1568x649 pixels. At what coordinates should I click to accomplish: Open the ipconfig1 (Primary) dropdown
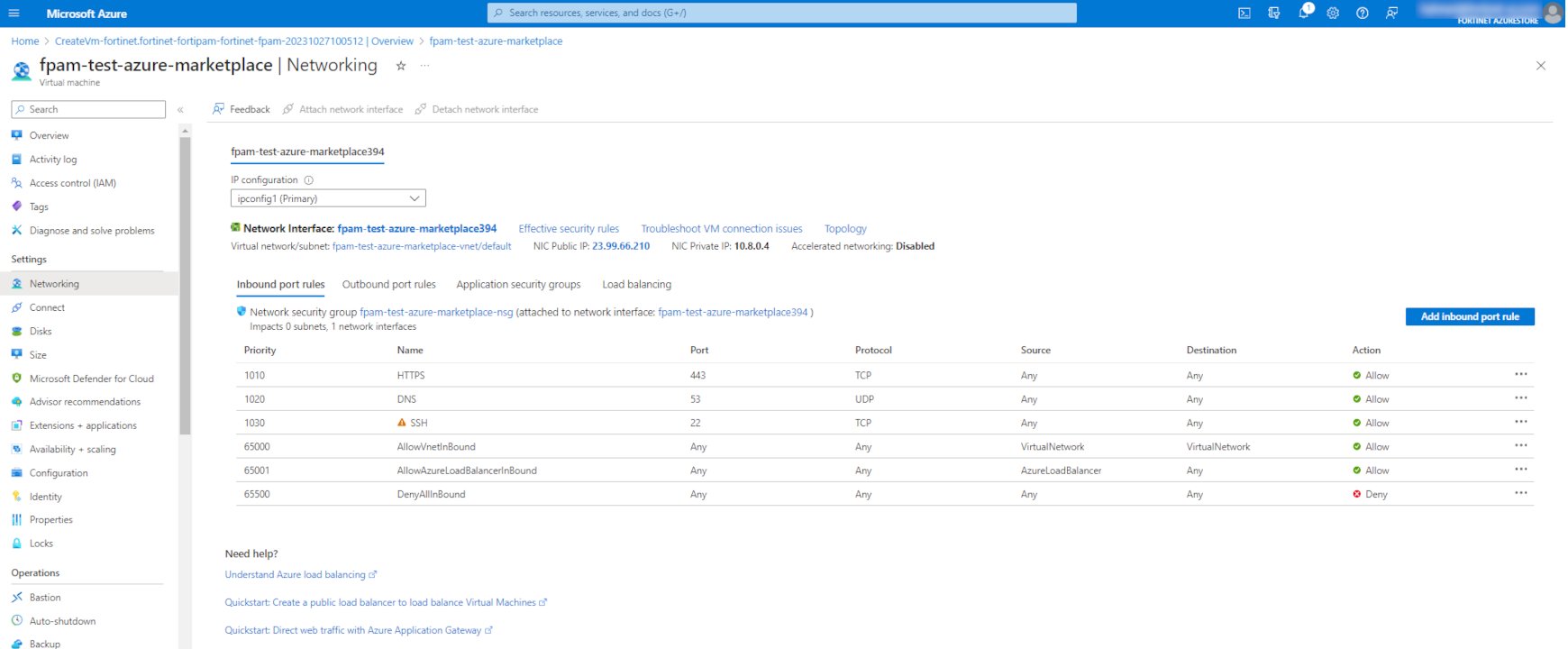coord(328,198)
